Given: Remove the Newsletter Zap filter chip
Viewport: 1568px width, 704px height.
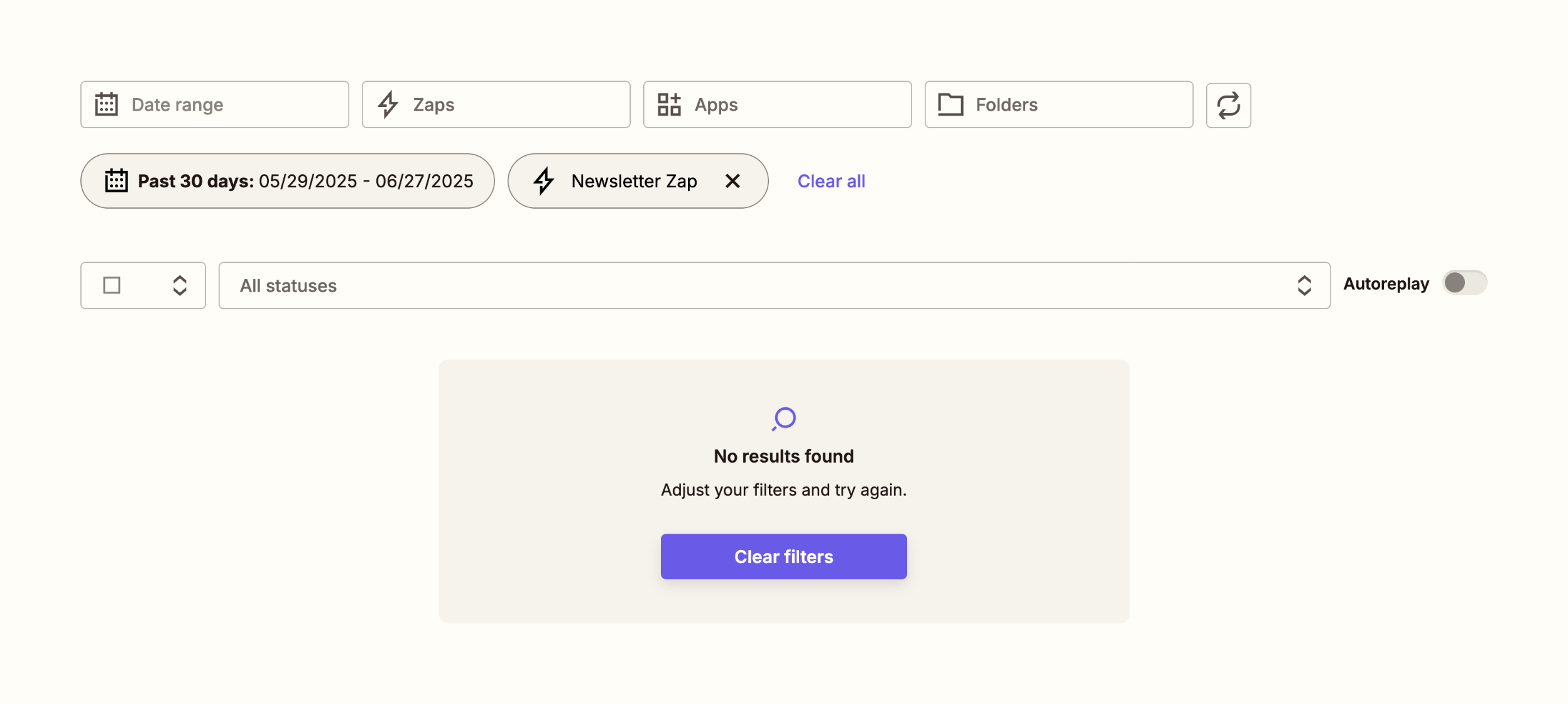Looking at the screenshot, I should (x=732, y=181).
